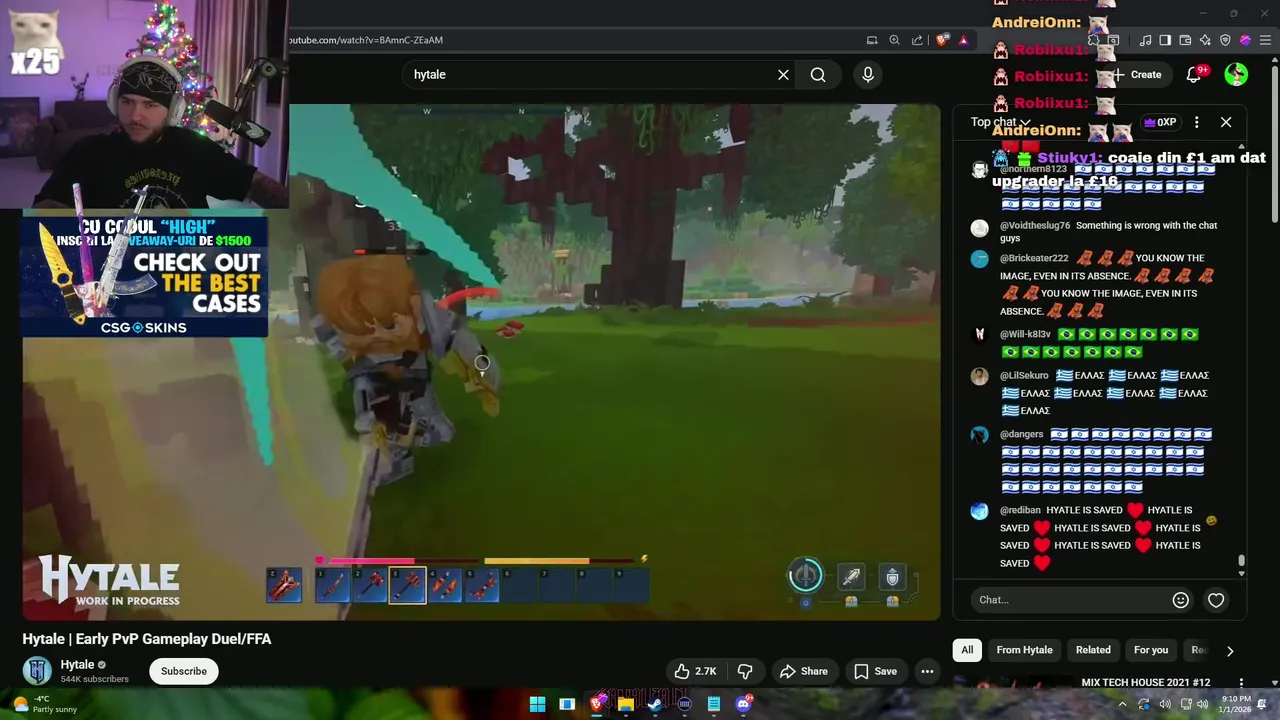Dislike the Hytale video
Viewport: 1280px width, 720px height.
(745, 671)
